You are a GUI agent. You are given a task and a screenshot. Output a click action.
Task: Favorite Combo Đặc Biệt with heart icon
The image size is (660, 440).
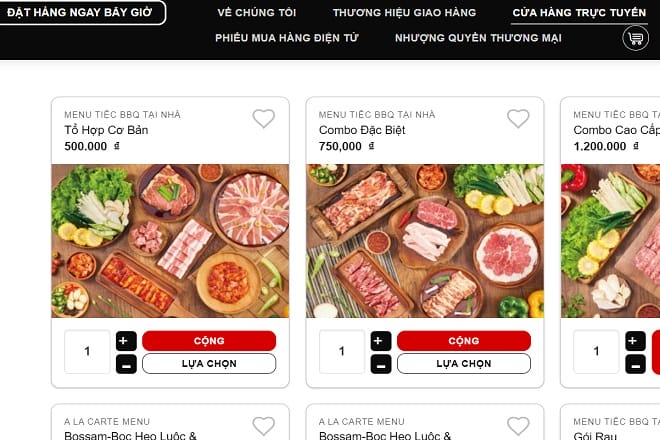click(518, 119)
